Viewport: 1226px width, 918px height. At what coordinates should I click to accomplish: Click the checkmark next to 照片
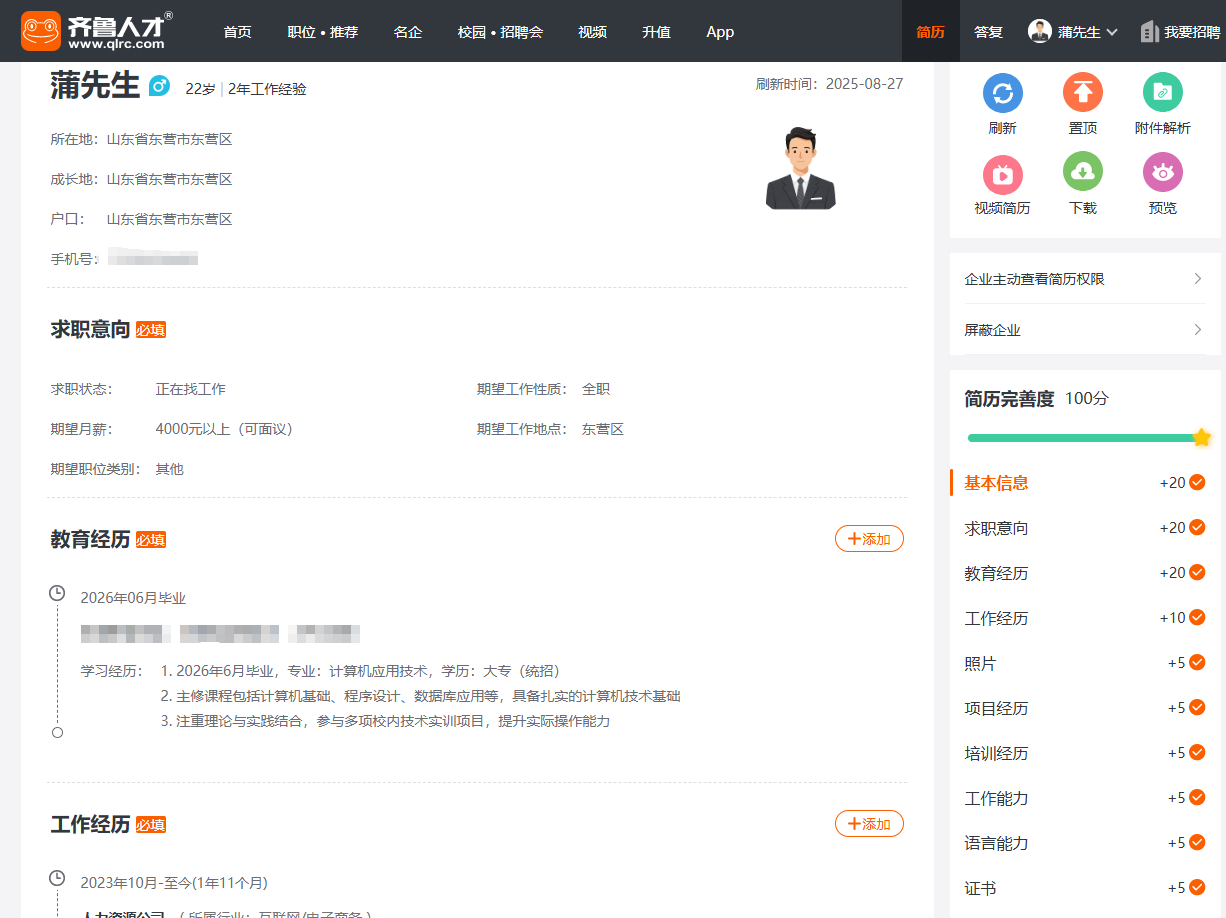pos(1197,663)
